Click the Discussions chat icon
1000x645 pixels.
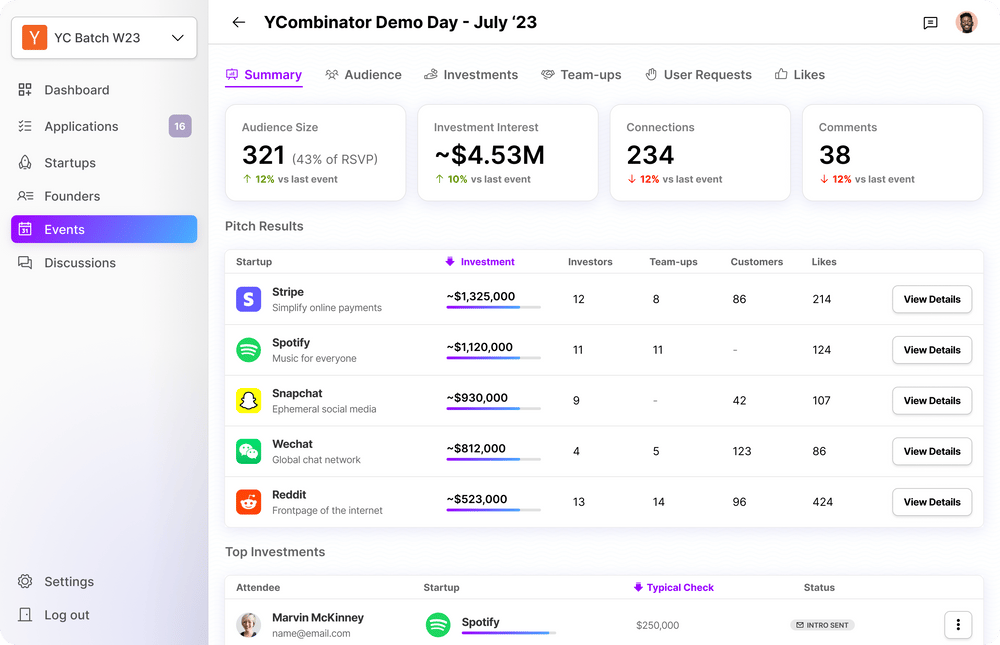25,263
